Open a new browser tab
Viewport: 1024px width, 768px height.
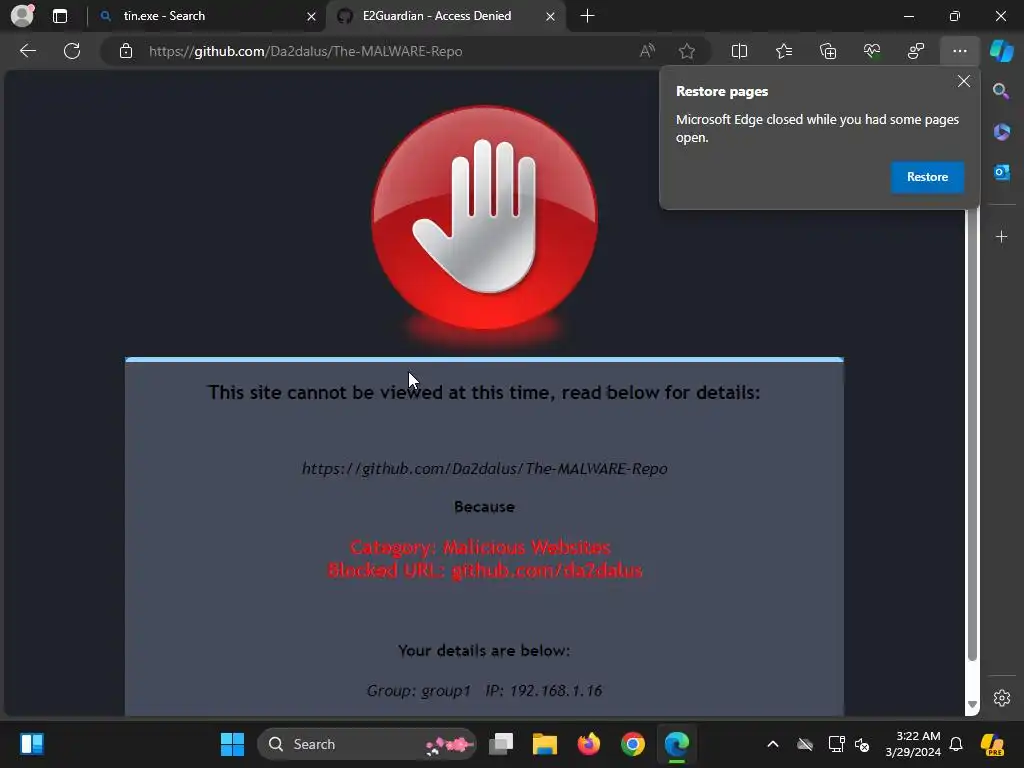point(587,16)
